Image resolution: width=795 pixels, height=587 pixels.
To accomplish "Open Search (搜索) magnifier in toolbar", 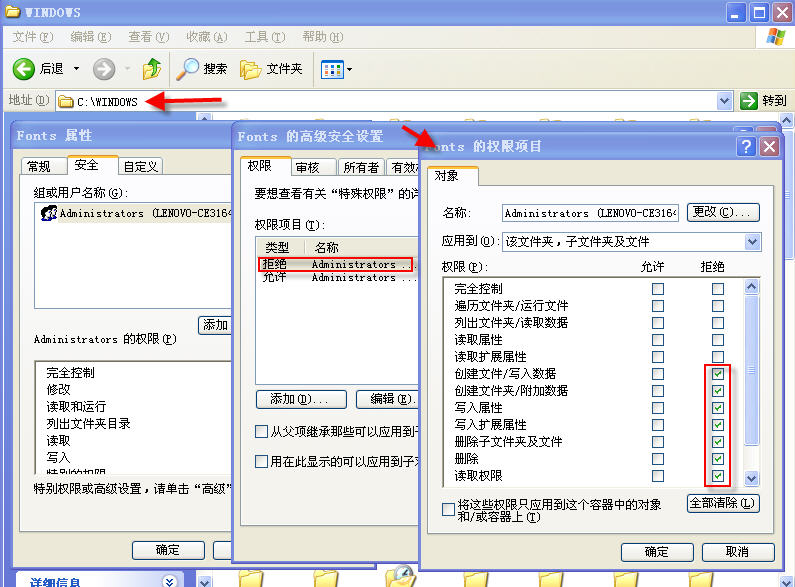I will click(187, 69).
